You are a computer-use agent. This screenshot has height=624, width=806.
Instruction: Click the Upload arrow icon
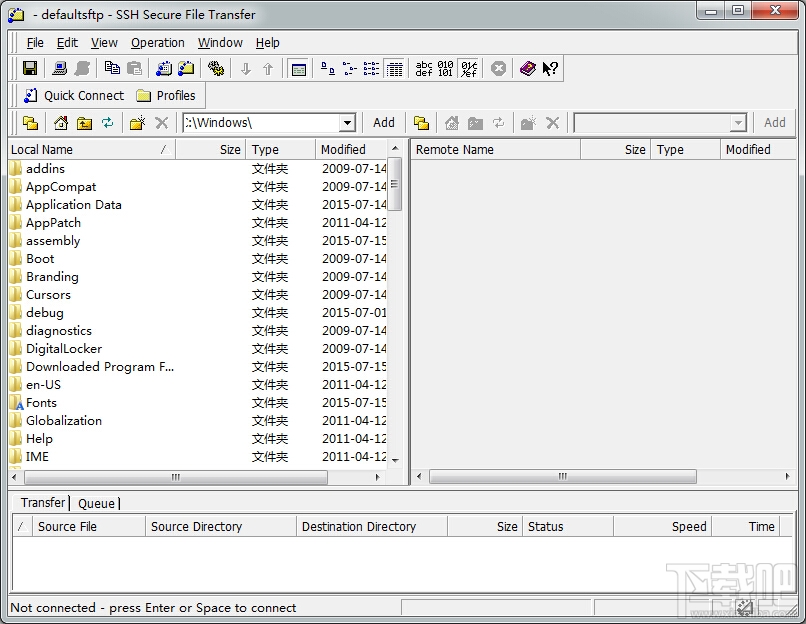tap(268, 68)
